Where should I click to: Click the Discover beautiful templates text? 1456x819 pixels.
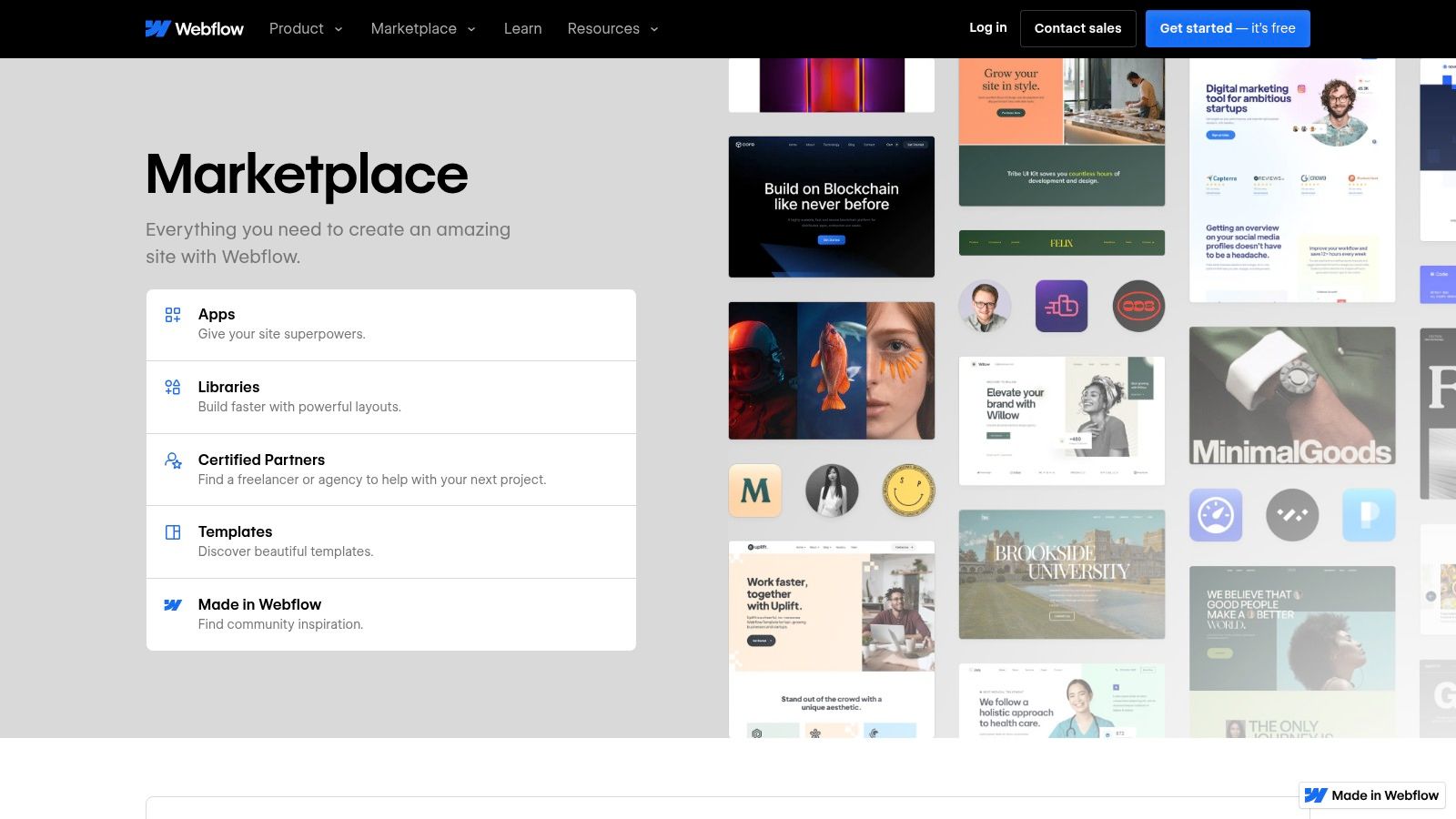[286, 551]
